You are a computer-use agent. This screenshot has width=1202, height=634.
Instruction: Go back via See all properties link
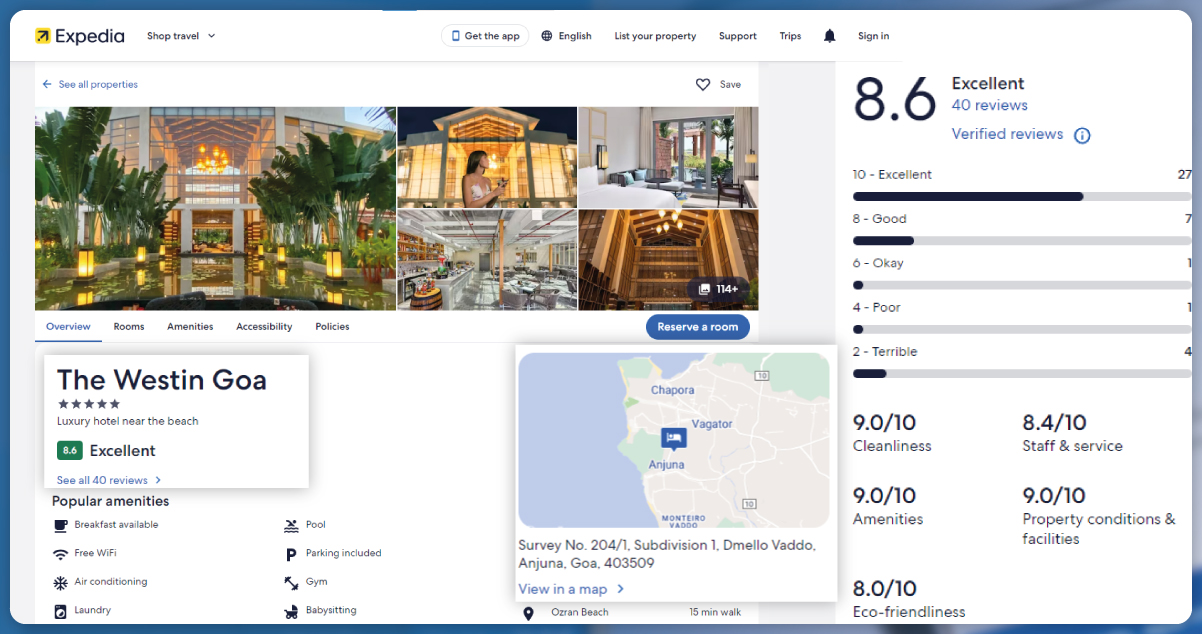98,85
